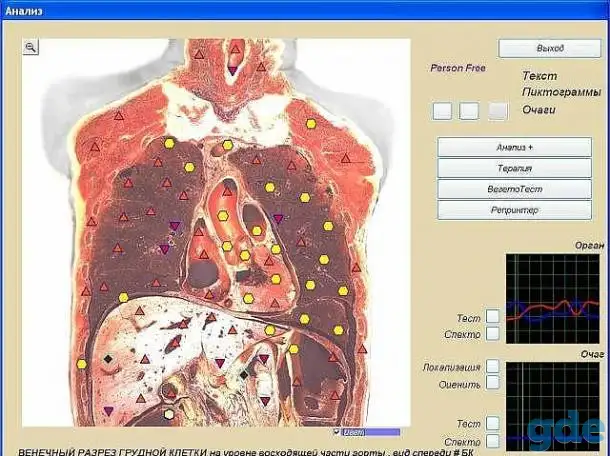
Task: Click the square button left of Очаги
Action: [498, 111]
